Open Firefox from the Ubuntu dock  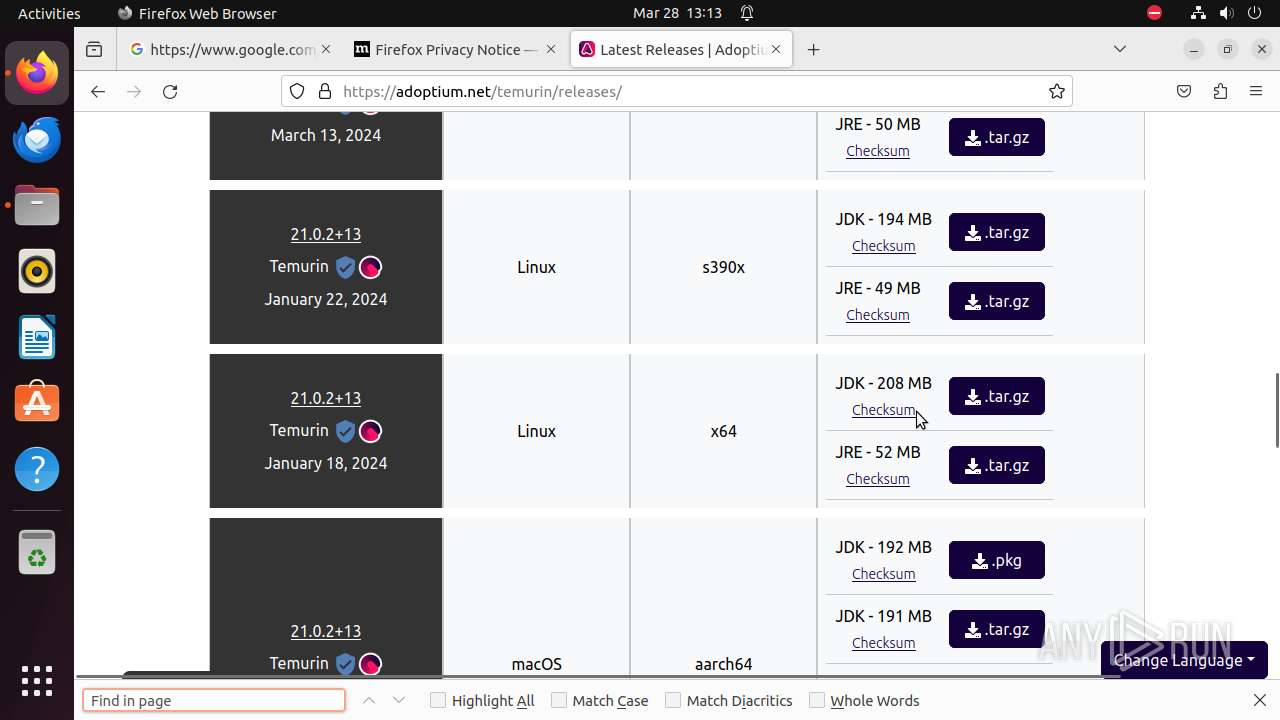click(x=37, y=73)
